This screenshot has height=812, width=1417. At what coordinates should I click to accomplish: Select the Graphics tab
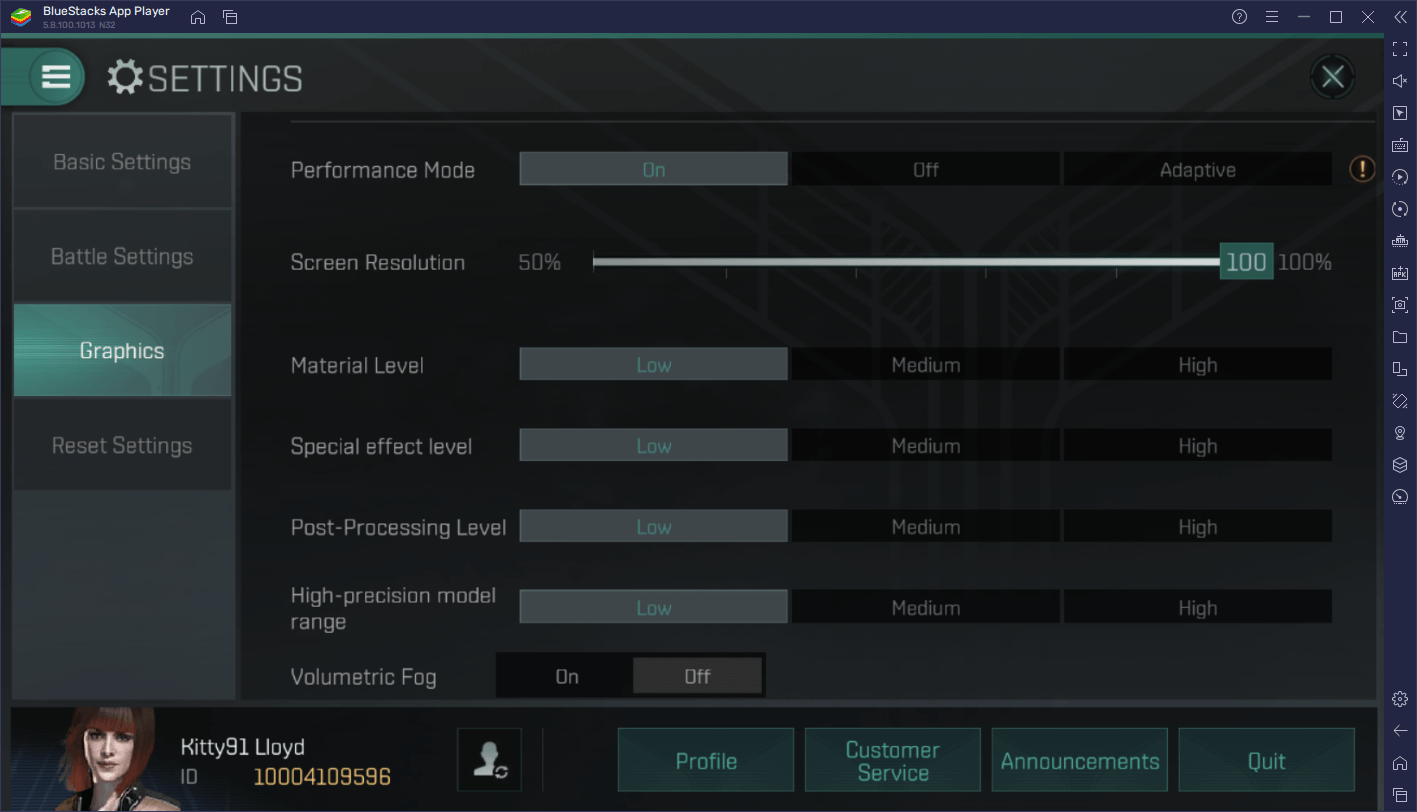(x=122, y=351)
